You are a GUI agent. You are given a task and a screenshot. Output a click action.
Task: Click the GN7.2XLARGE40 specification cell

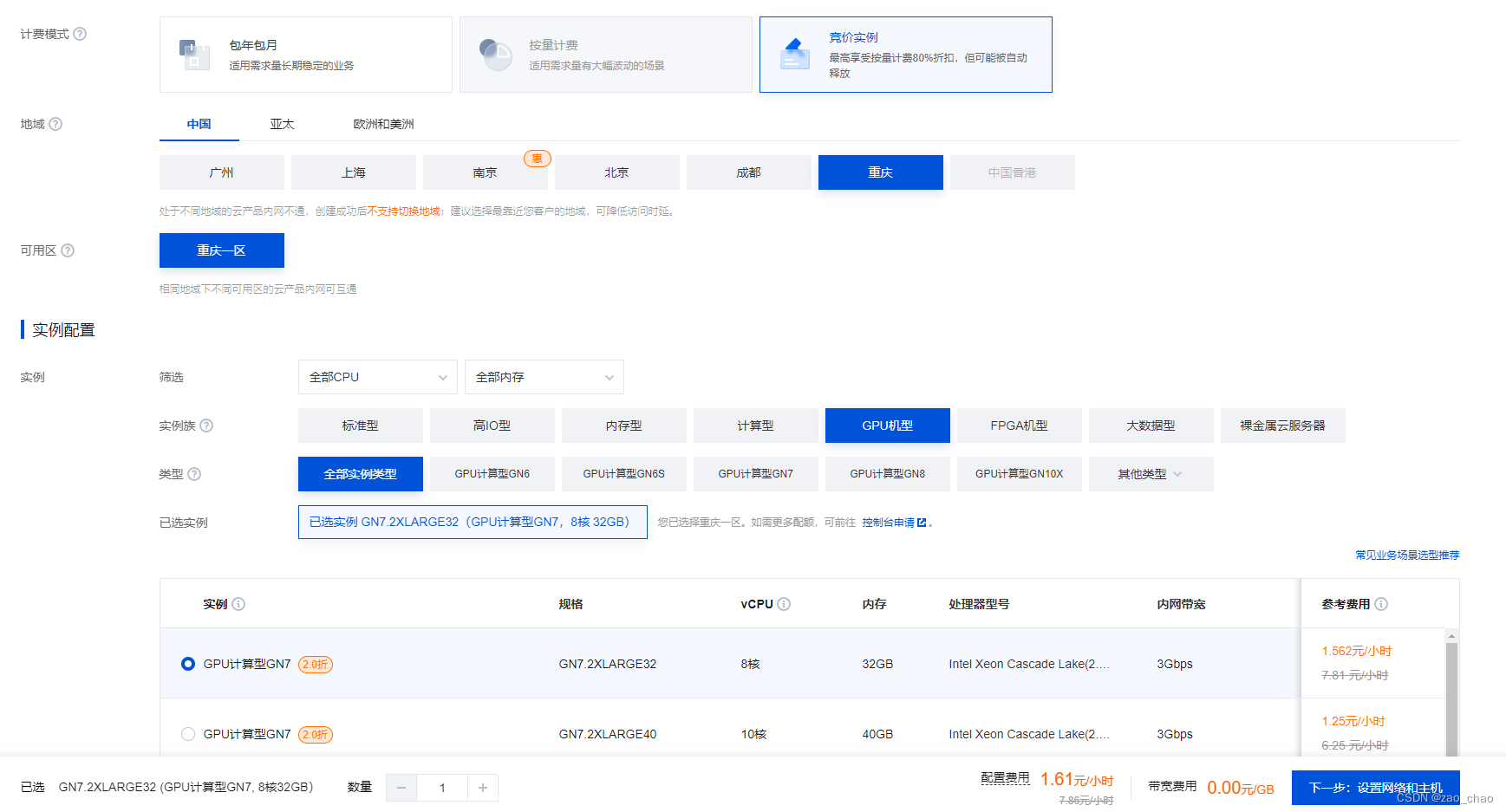pos(608,734)
